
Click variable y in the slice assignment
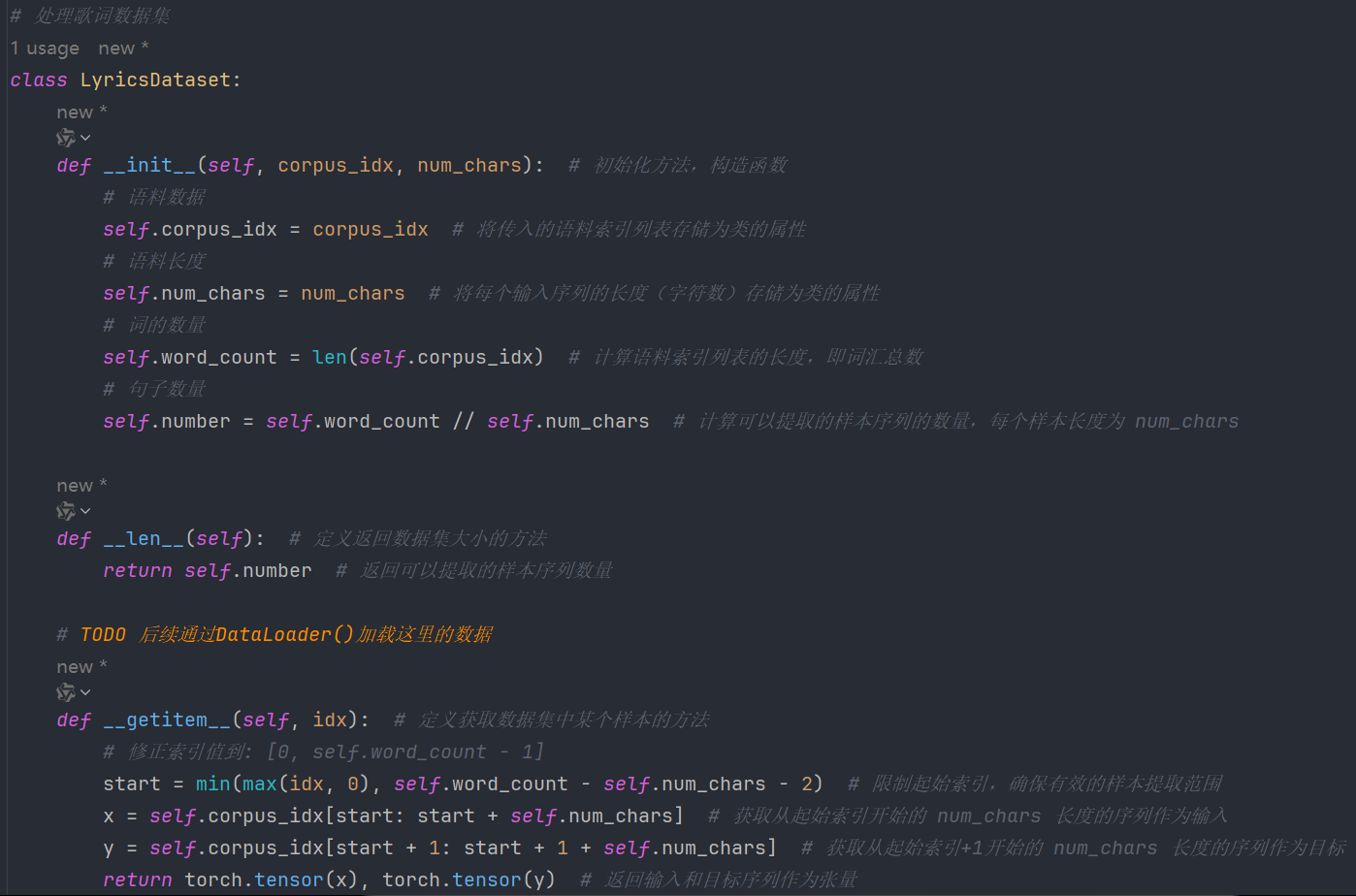[109, 849]
